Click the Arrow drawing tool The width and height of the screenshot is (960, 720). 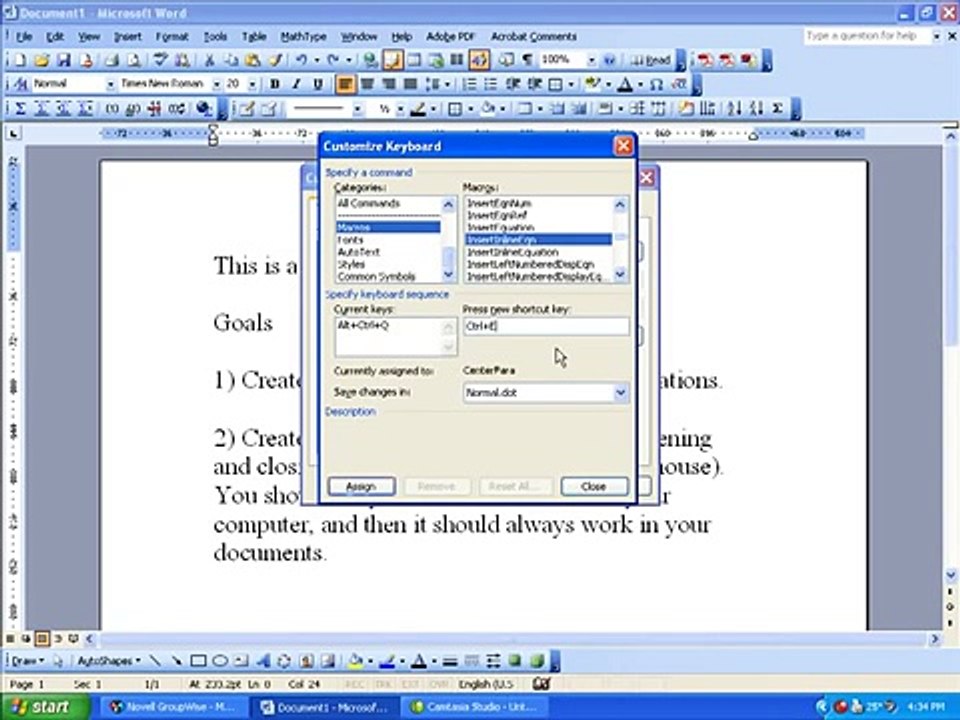pos(176,661)
